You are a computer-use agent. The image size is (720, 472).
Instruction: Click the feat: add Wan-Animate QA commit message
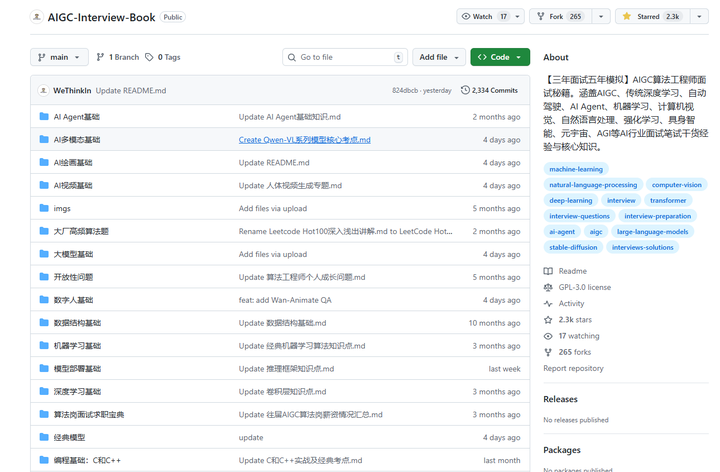[x=285, y=300]
